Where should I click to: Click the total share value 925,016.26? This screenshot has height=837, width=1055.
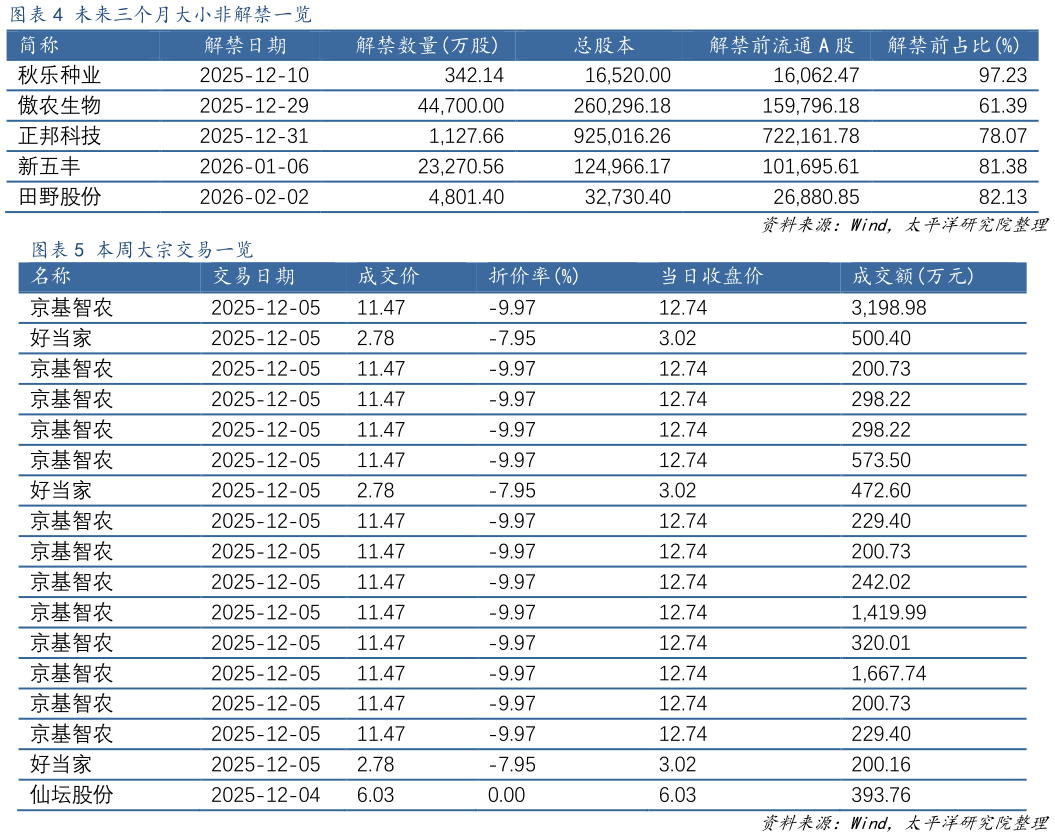(622, 136)
